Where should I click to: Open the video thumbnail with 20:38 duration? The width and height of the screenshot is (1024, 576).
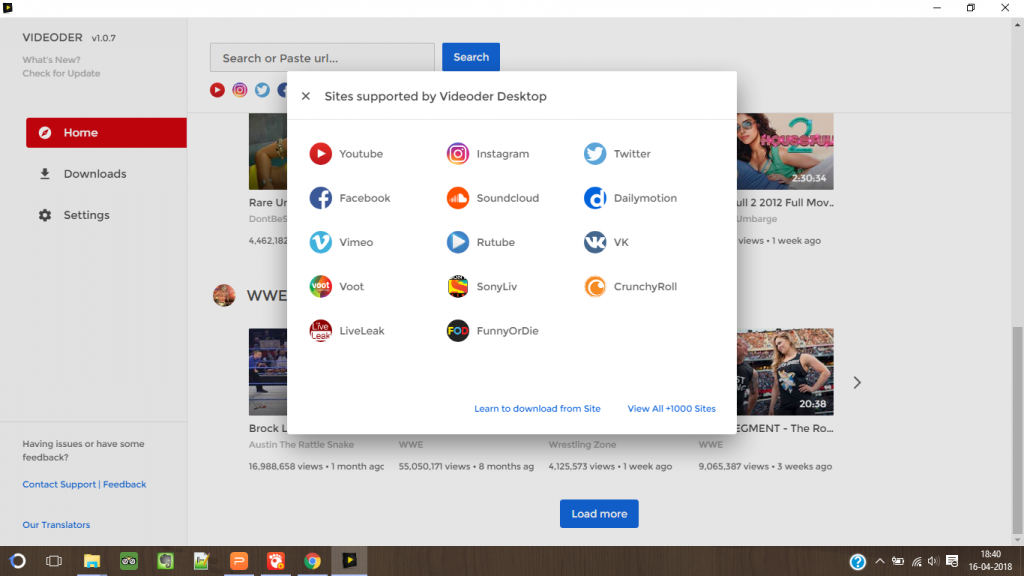(785, 372)
